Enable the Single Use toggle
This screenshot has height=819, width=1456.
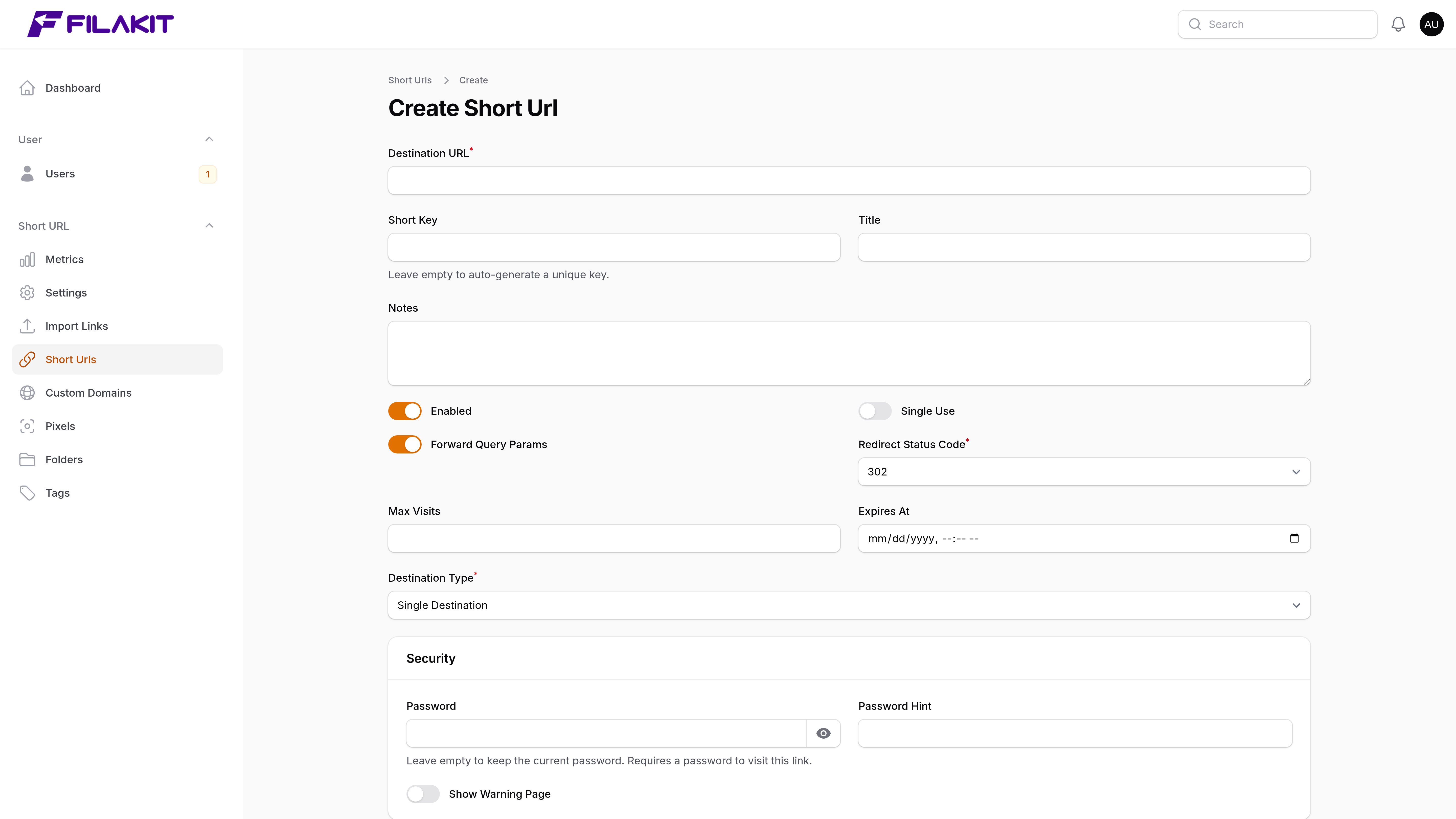(x=875, y=411)
